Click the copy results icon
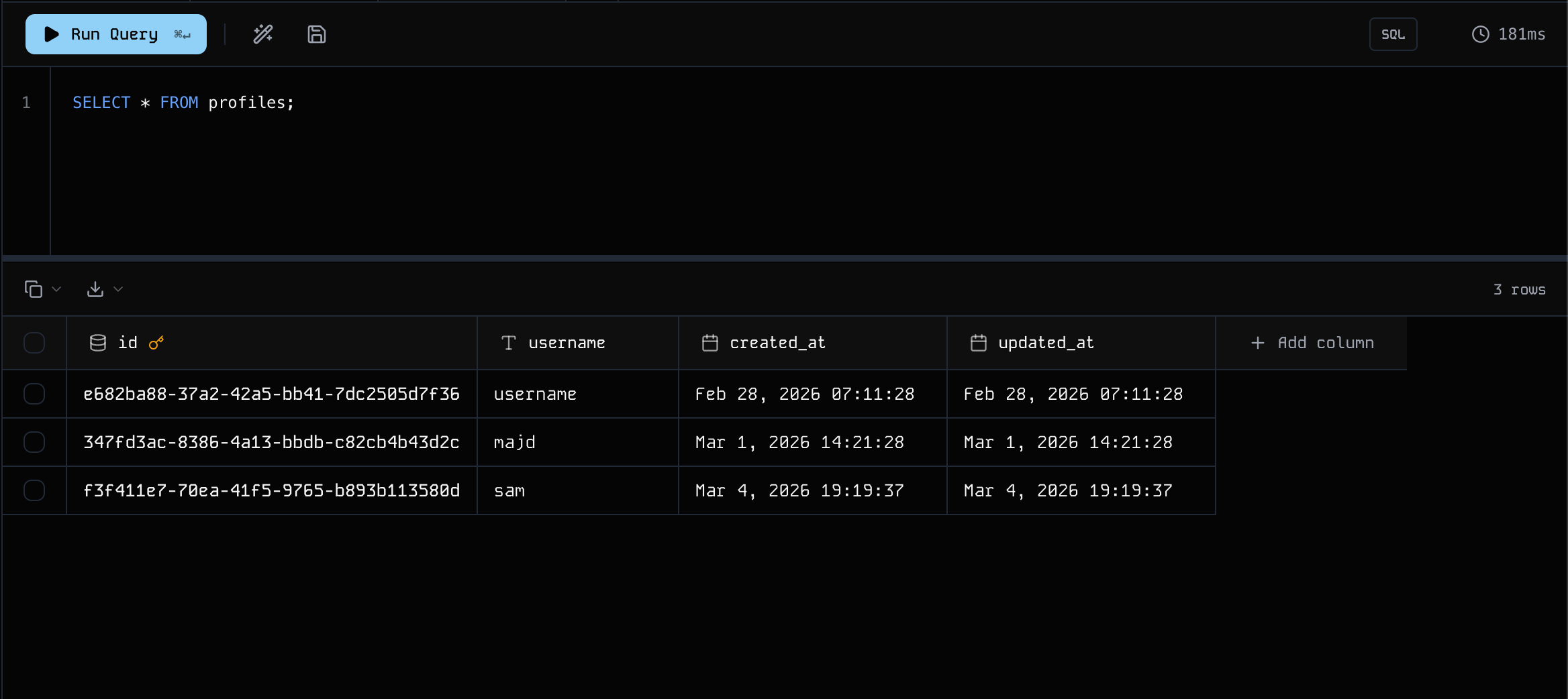The image size is (1568, 699). click(x=32, y=288)
